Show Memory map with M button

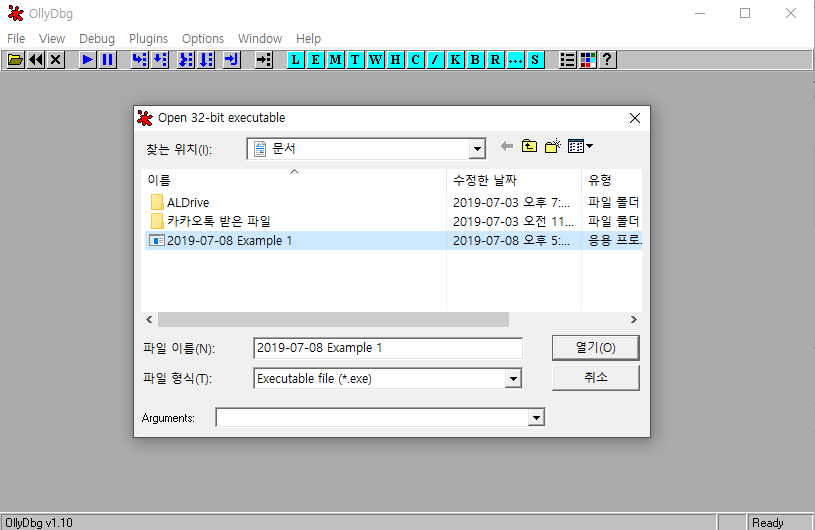336,60
